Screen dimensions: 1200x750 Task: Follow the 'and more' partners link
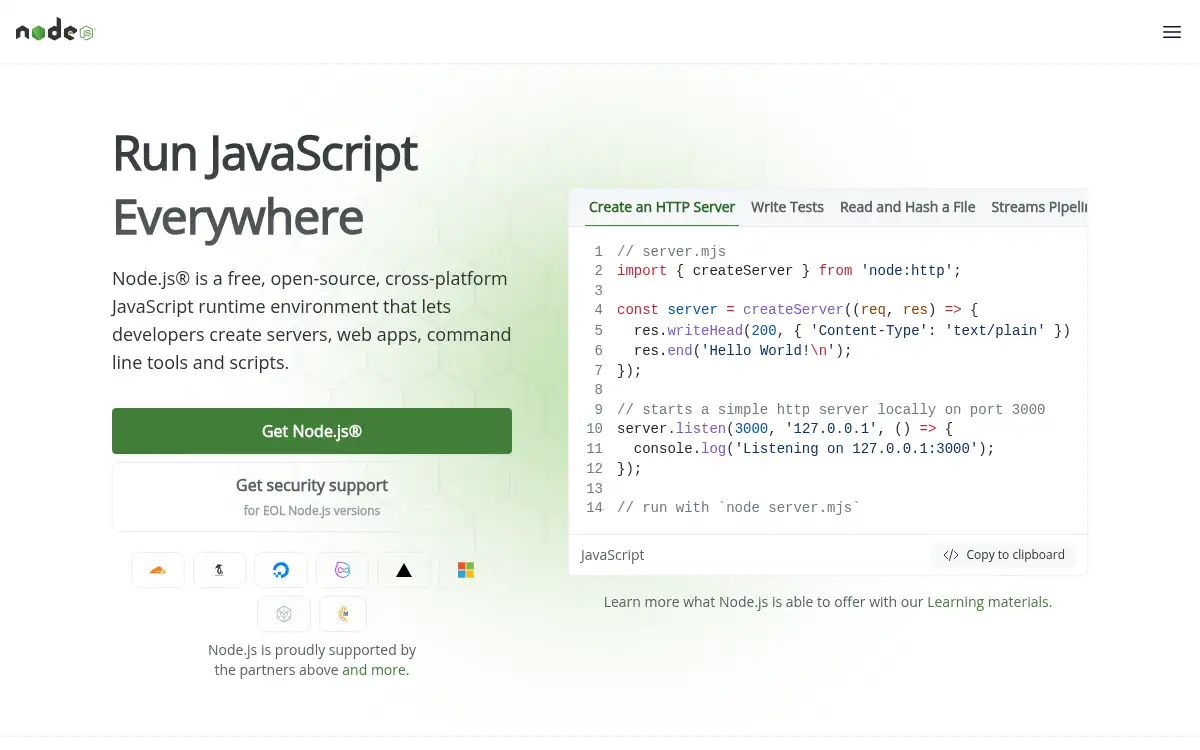coord(375,670)
